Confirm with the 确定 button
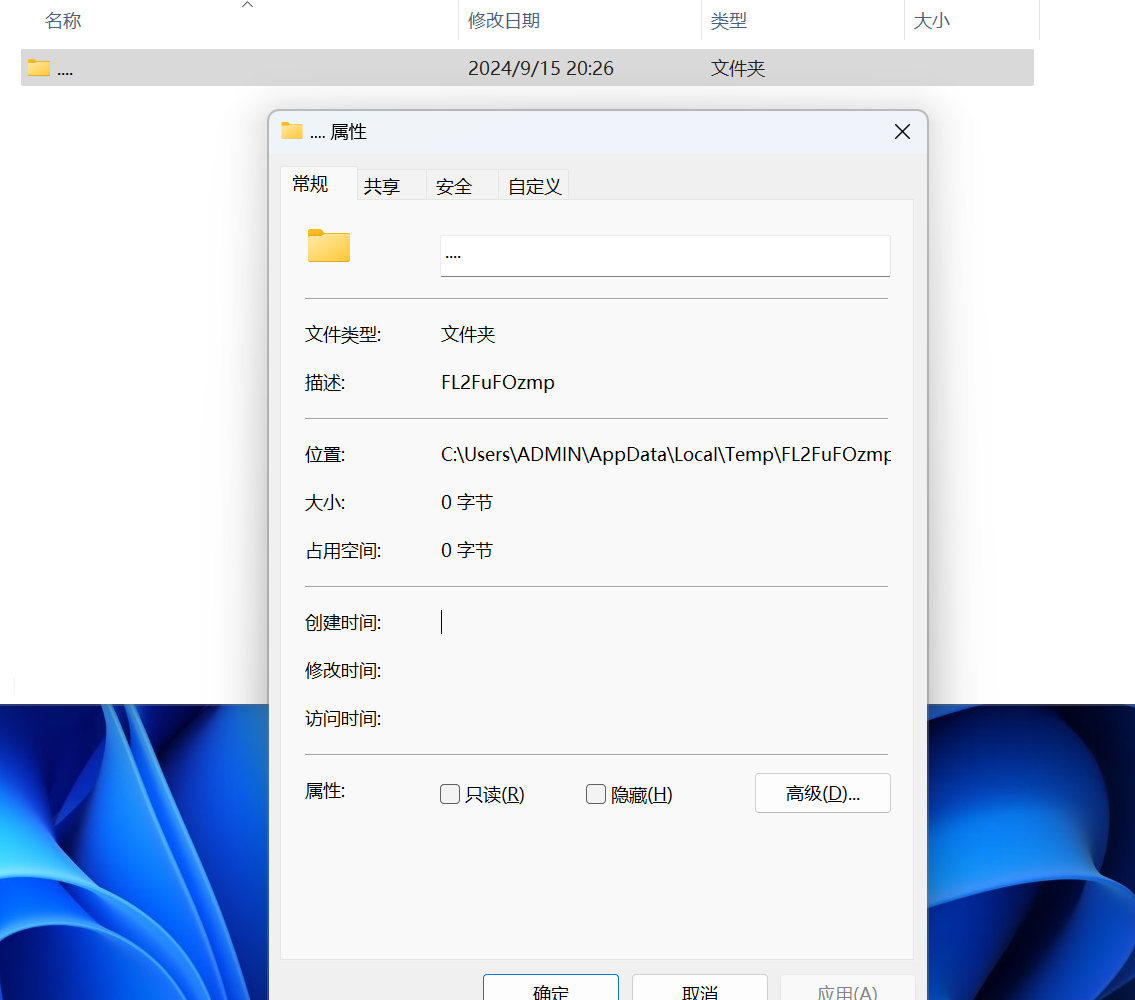This screenshot has height=1000, width=1135. (x=551, y=990)
